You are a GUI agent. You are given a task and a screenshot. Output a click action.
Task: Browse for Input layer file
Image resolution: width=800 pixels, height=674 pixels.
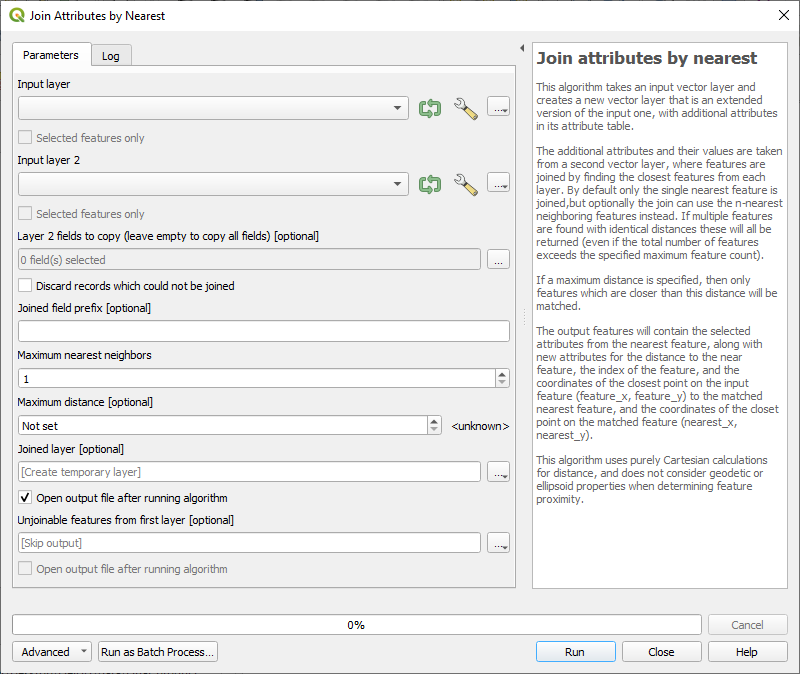[498, 108]
